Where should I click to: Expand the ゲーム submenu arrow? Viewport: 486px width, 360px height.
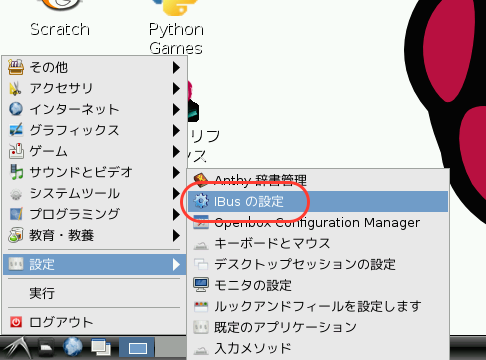point(176,151)
